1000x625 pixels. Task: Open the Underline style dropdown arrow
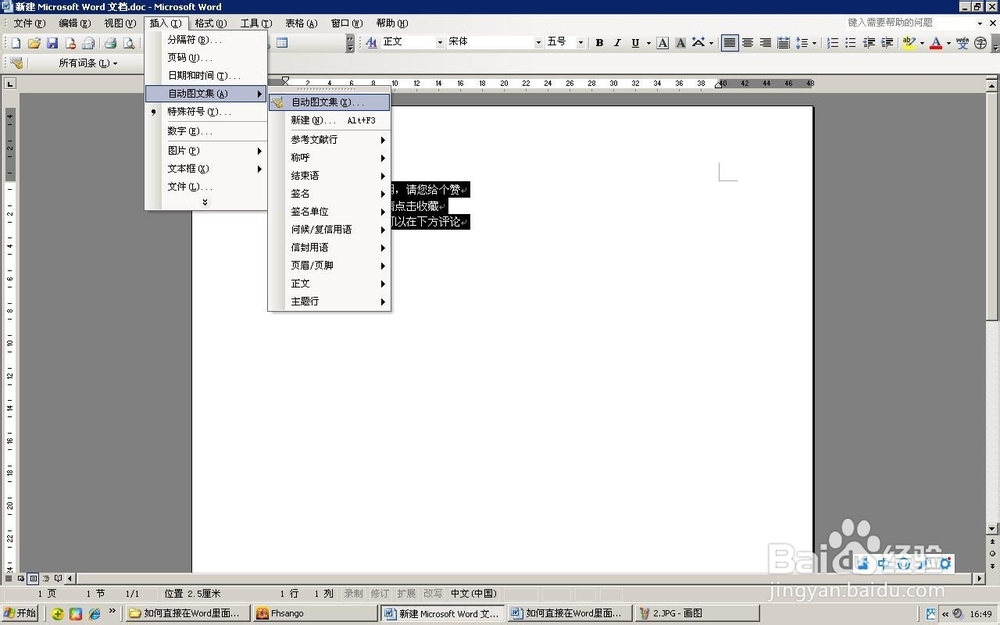tap(648, 43)
